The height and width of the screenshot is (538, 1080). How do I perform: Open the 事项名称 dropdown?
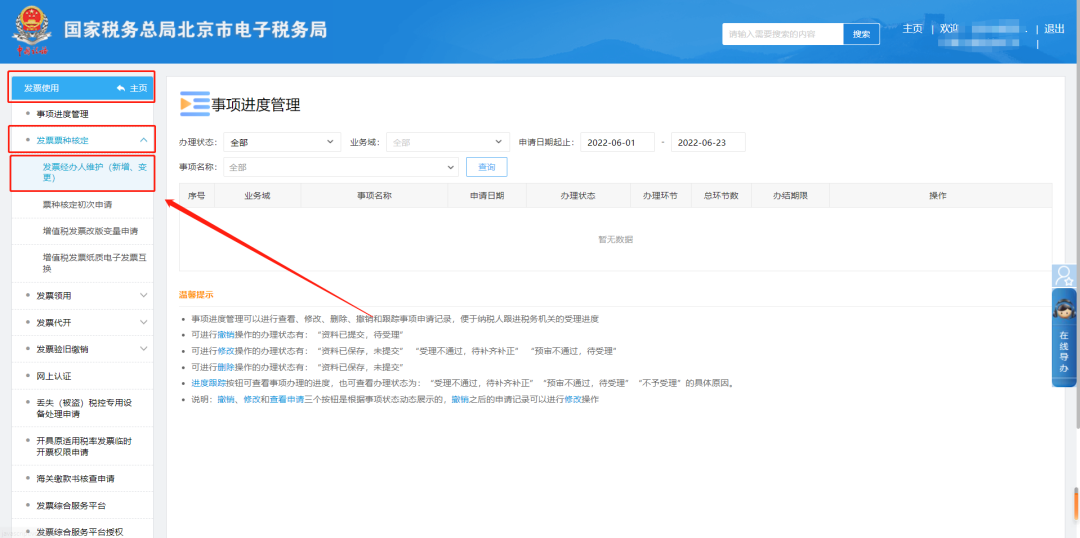coord(340,167)
